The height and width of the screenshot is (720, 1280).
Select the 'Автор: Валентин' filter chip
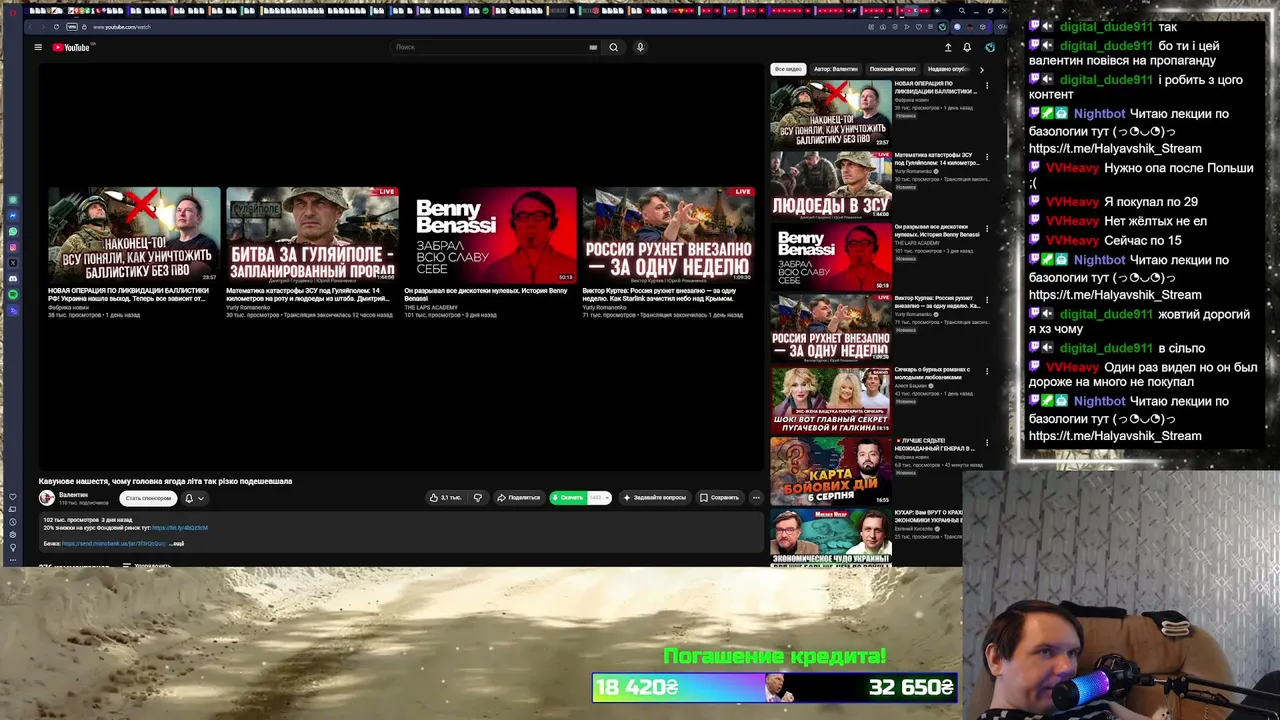pyautogui.click(x=836, y=69)
